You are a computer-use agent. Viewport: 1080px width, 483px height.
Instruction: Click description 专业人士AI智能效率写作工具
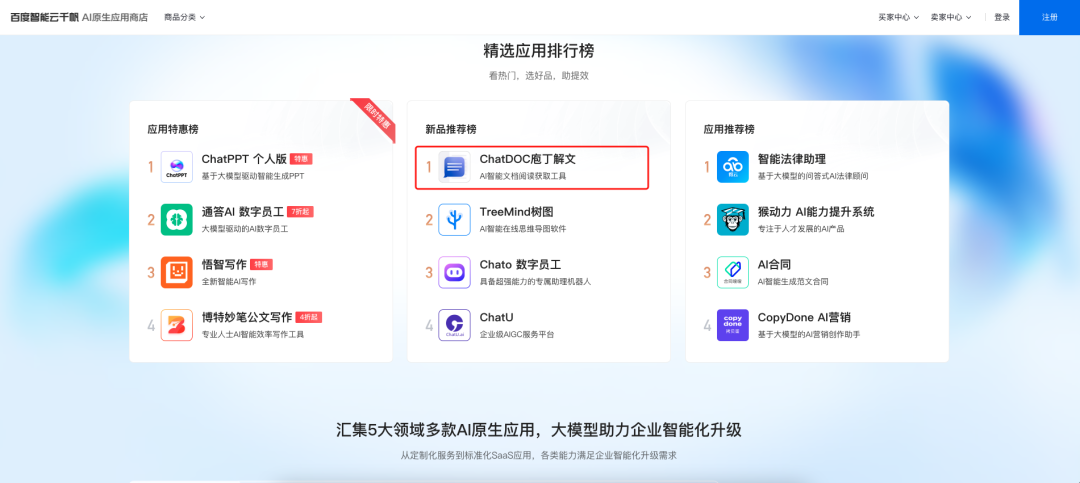pos(253,335)
